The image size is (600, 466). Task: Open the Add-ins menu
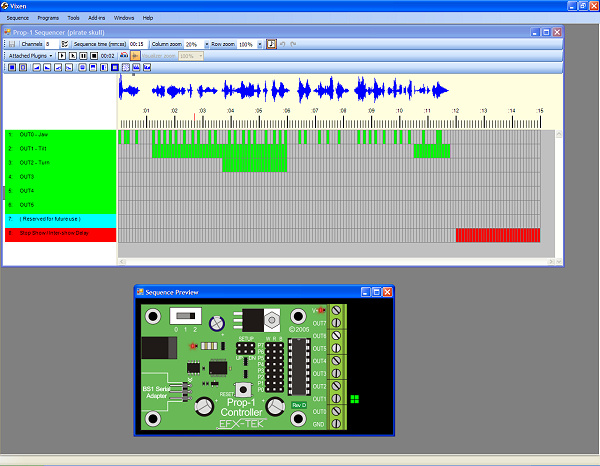(96, 18)
